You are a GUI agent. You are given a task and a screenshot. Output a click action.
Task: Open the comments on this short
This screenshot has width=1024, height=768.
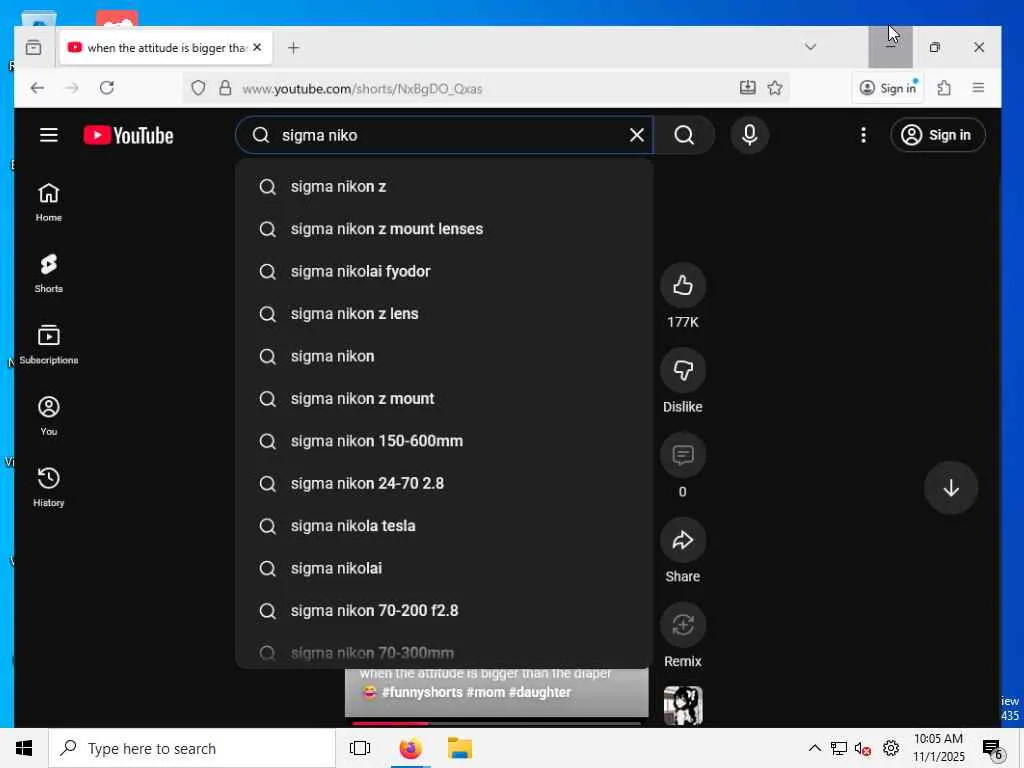pyautogui.click(x=683, y=455)
